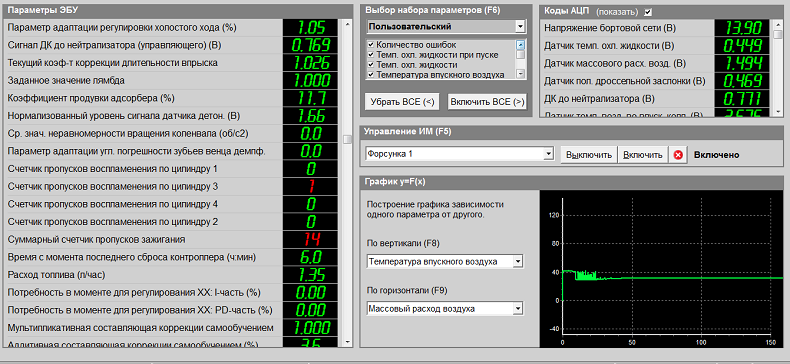
Task: Select the Расход топлива (л/час) parameter row
Action: [x=143, y=275]
